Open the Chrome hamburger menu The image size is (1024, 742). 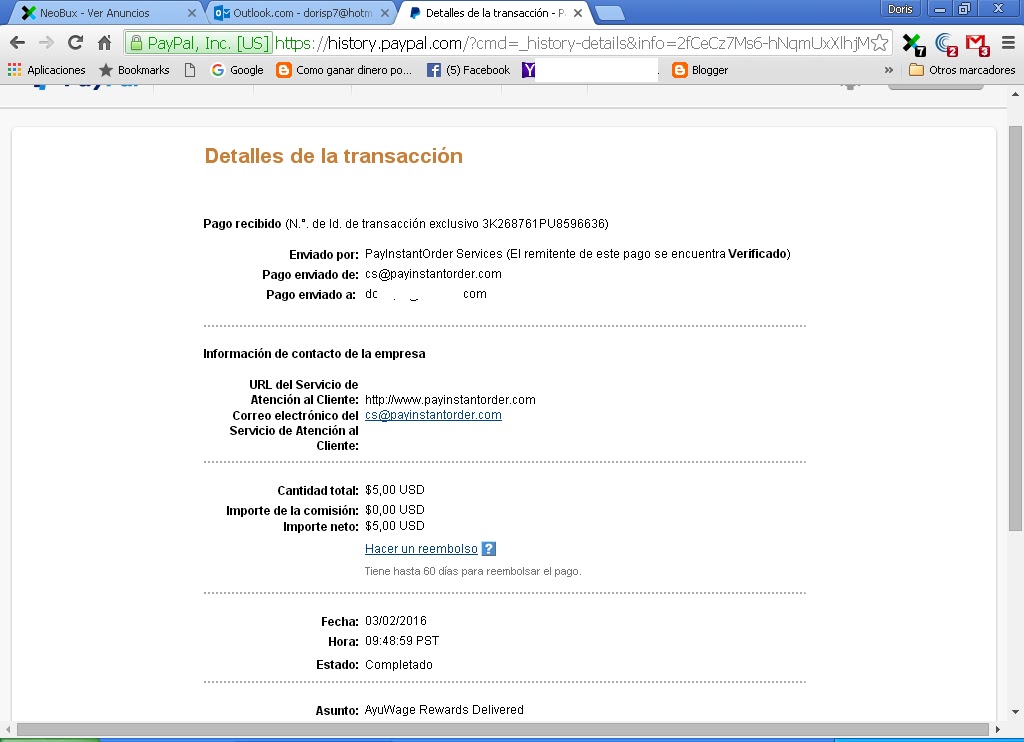click(1008, 43)
